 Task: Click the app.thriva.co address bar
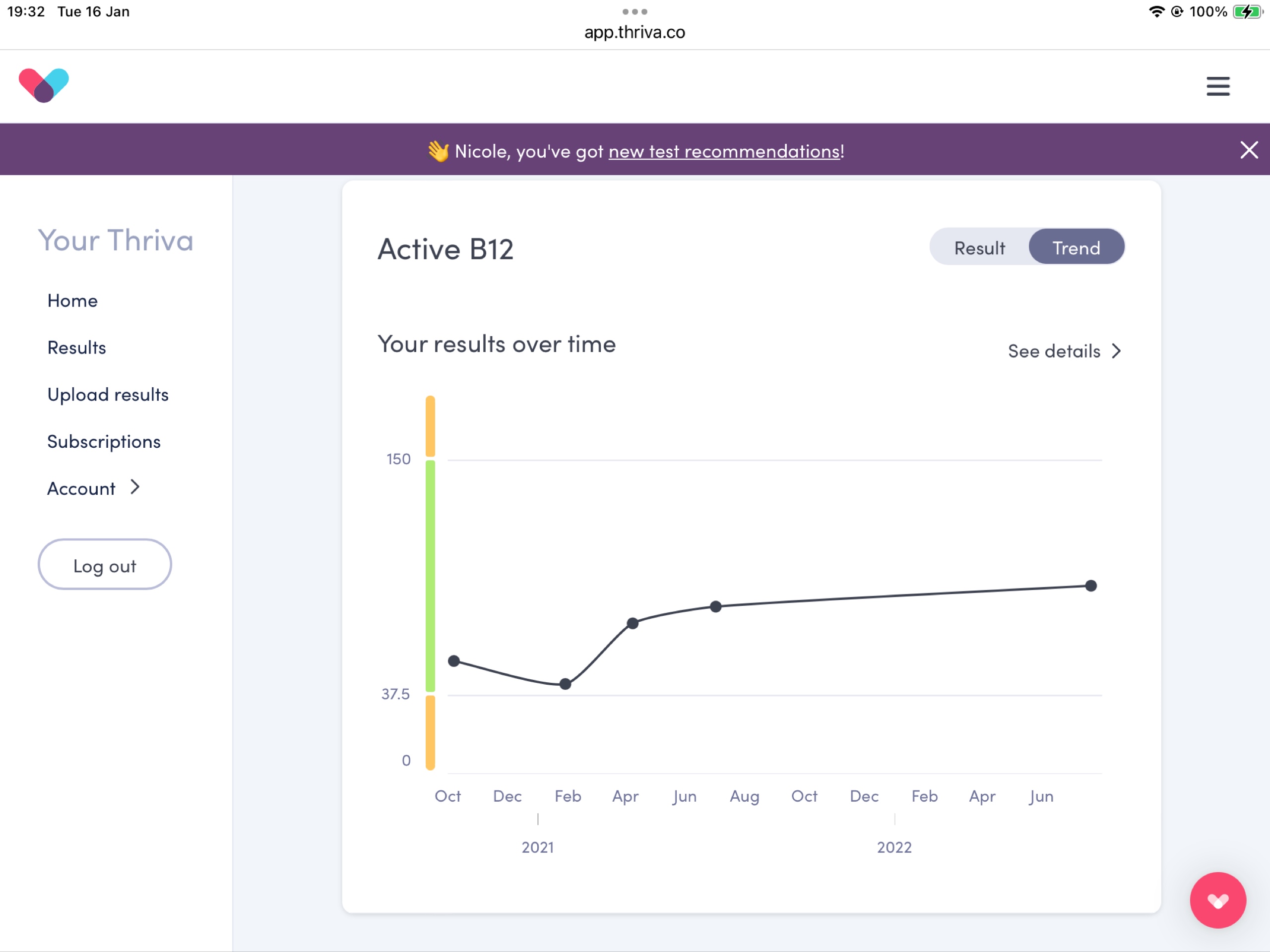[635, 32]
